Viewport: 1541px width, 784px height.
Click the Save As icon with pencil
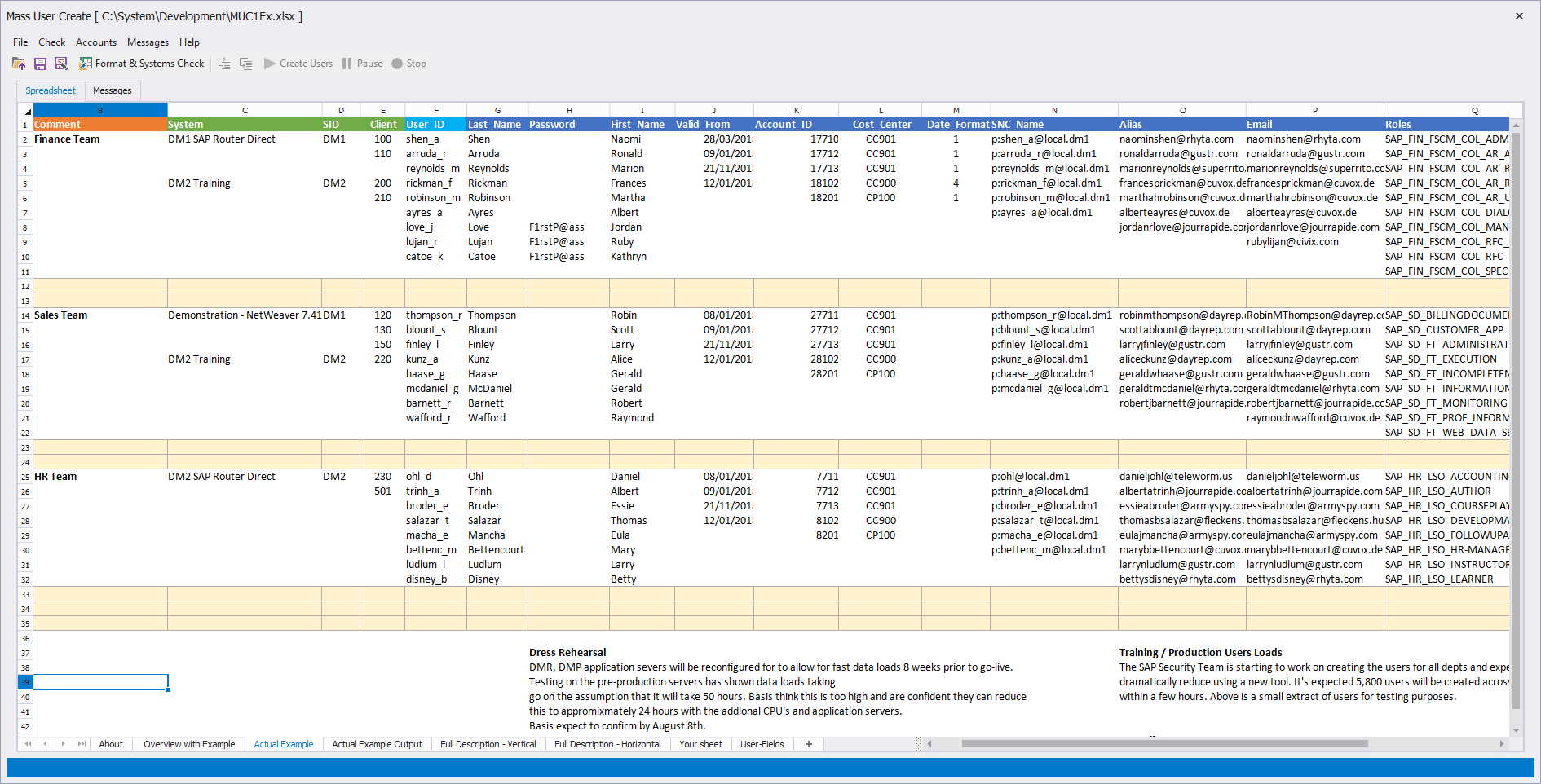(61, 64)
